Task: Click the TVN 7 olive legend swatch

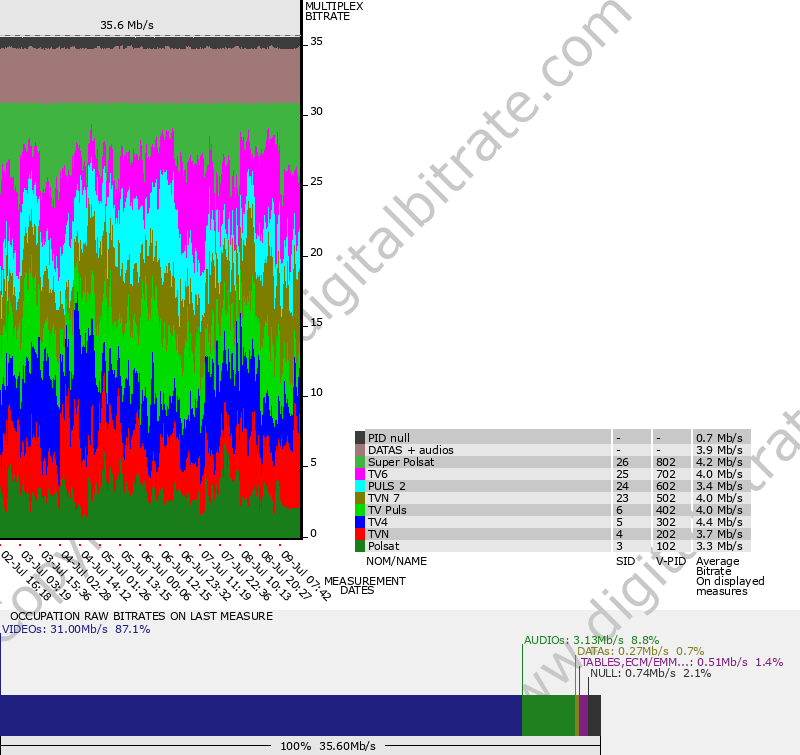Action: [360, 498]
